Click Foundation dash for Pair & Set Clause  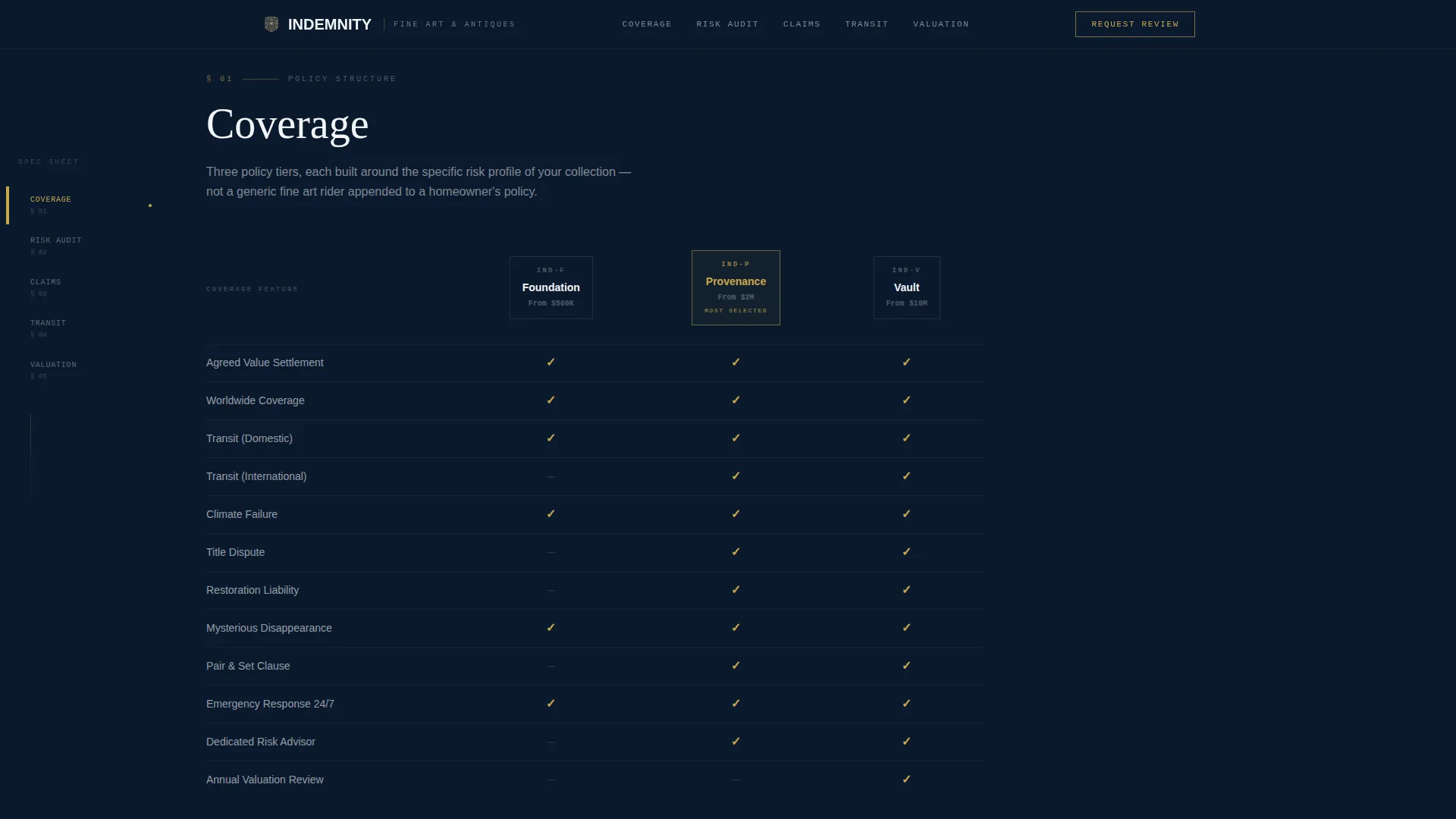pos(551,666)
